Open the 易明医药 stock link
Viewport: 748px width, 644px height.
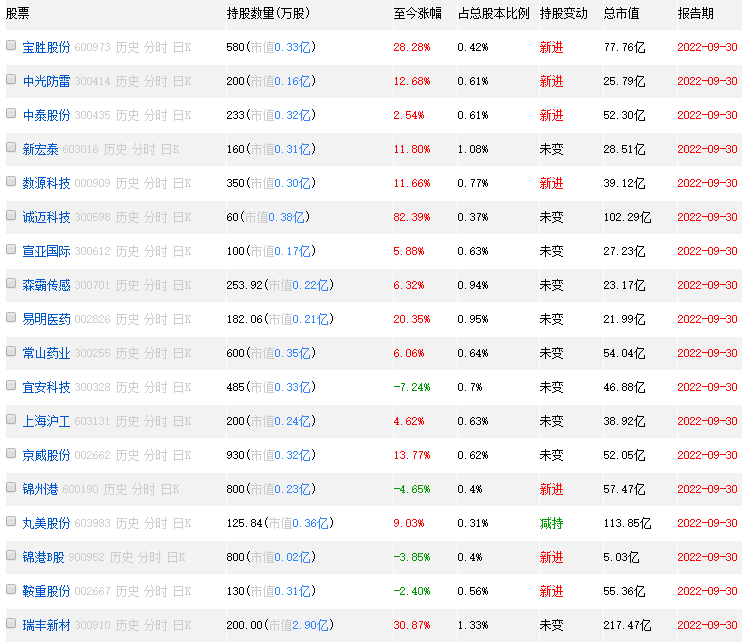[46, 319]
